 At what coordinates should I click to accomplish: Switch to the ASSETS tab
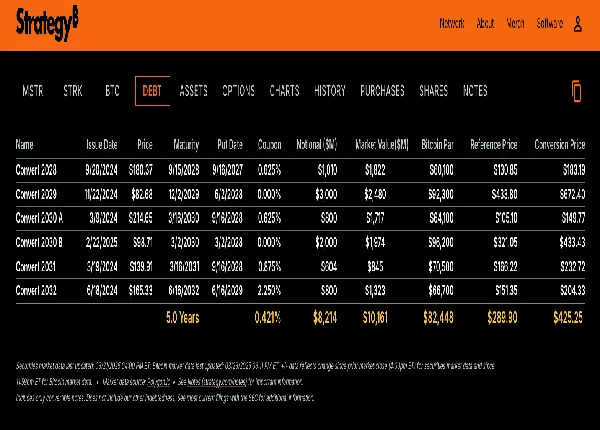point(194,91)
